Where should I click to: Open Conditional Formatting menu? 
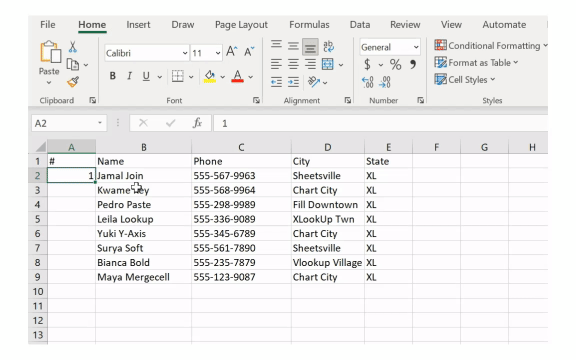(x=491, y=46)
